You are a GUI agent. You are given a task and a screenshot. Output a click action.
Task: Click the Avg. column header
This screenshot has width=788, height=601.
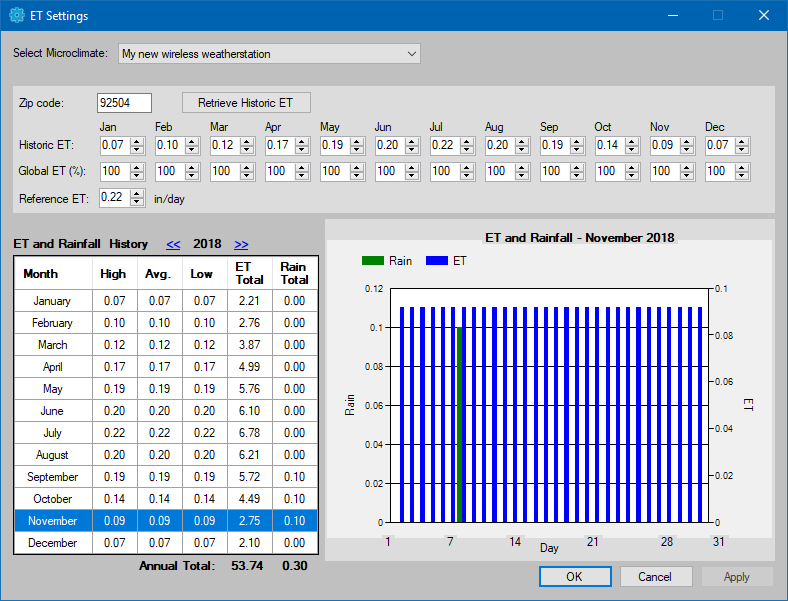(x=160, y=274)
